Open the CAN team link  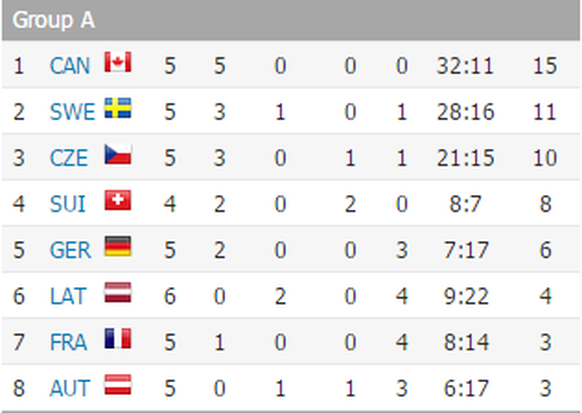(70, 66)
